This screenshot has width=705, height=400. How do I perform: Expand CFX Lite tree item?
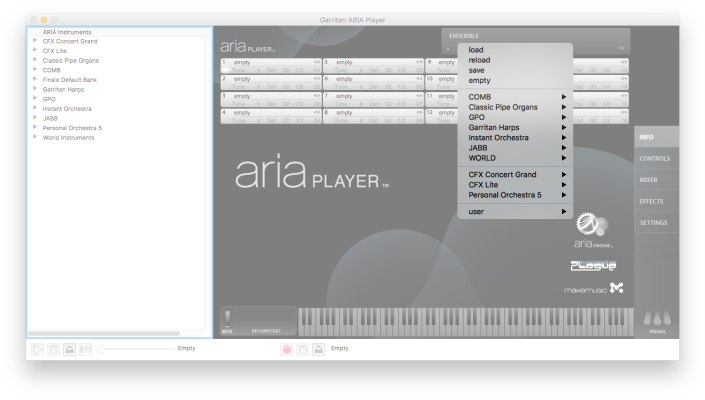35,50
